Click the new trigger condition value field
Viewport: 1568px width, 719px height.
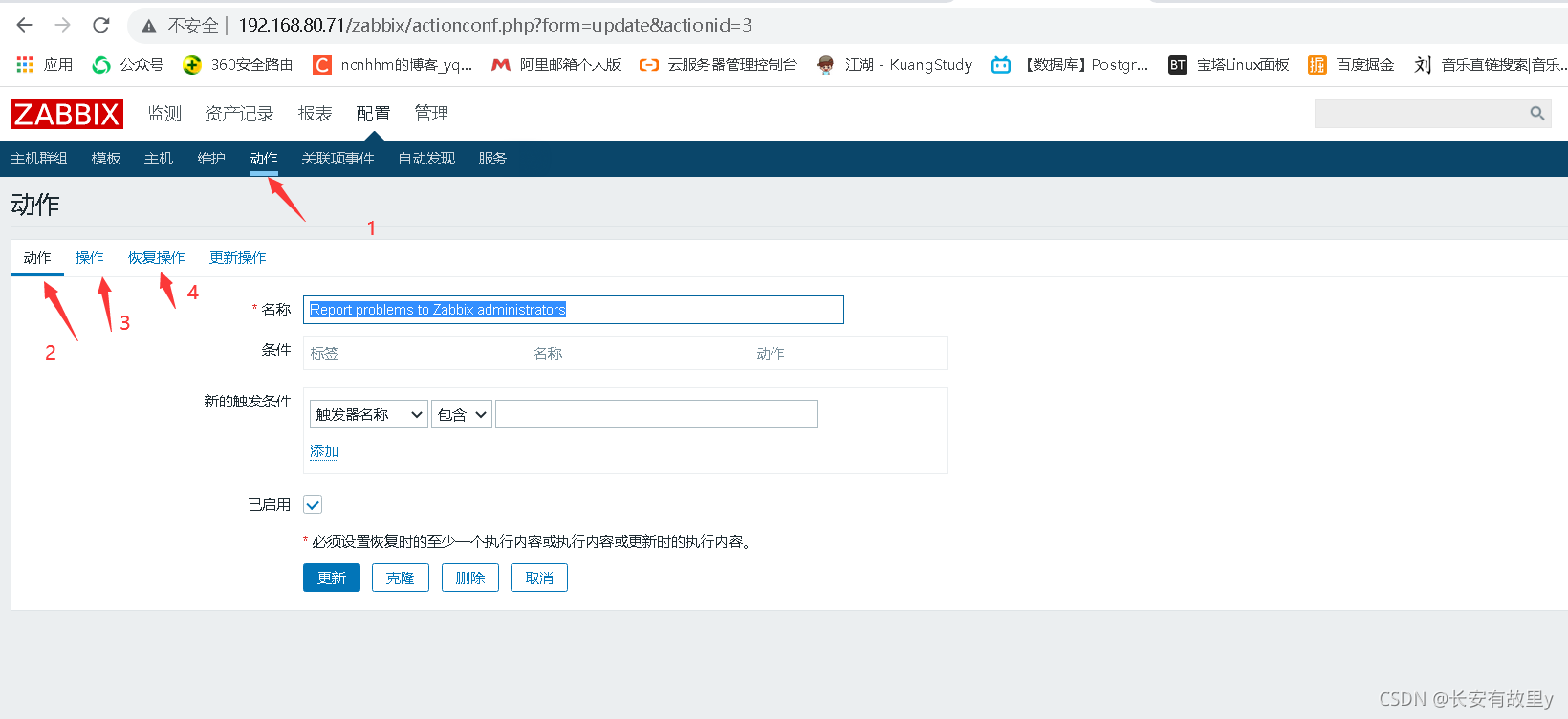[657, 414]
